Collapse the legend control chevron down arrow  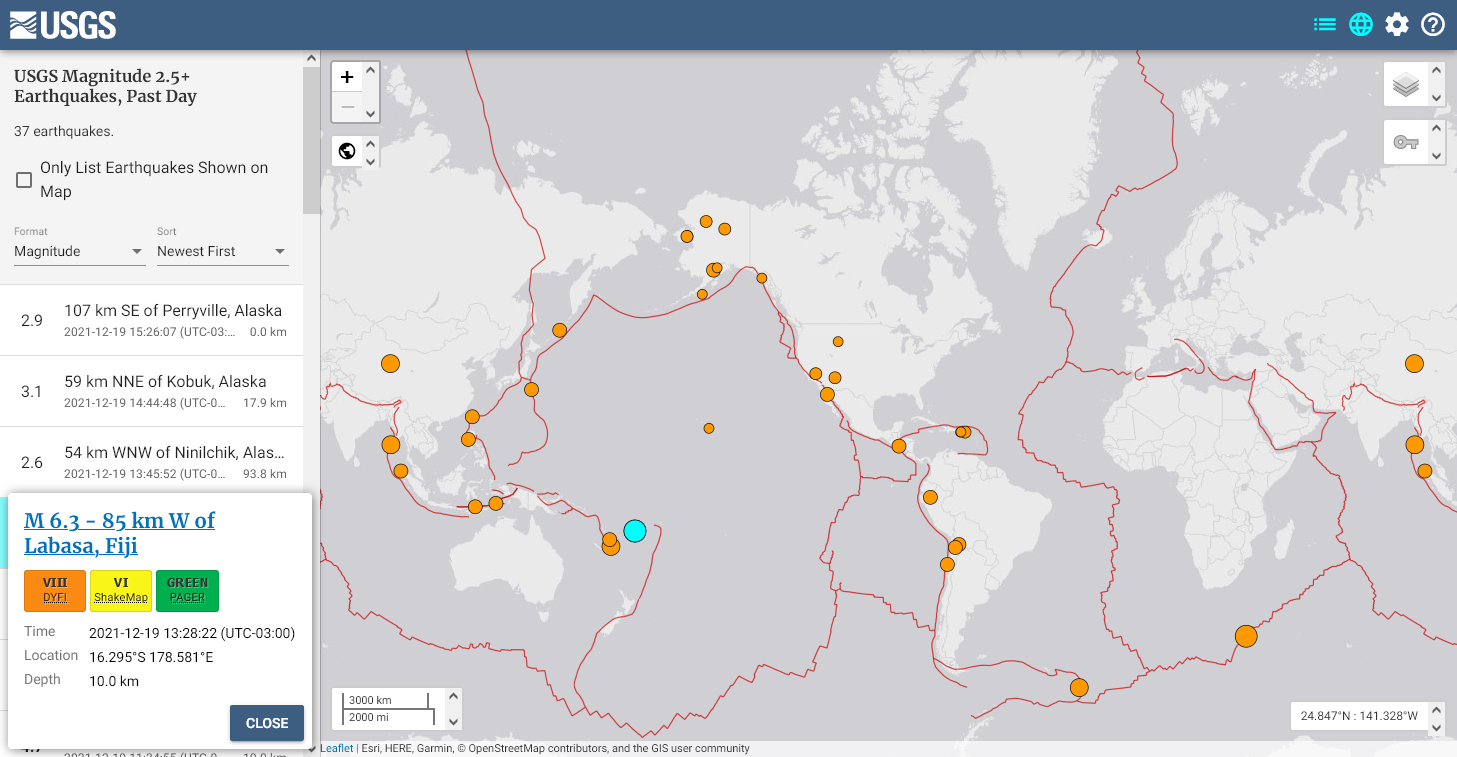point(1437,156)
